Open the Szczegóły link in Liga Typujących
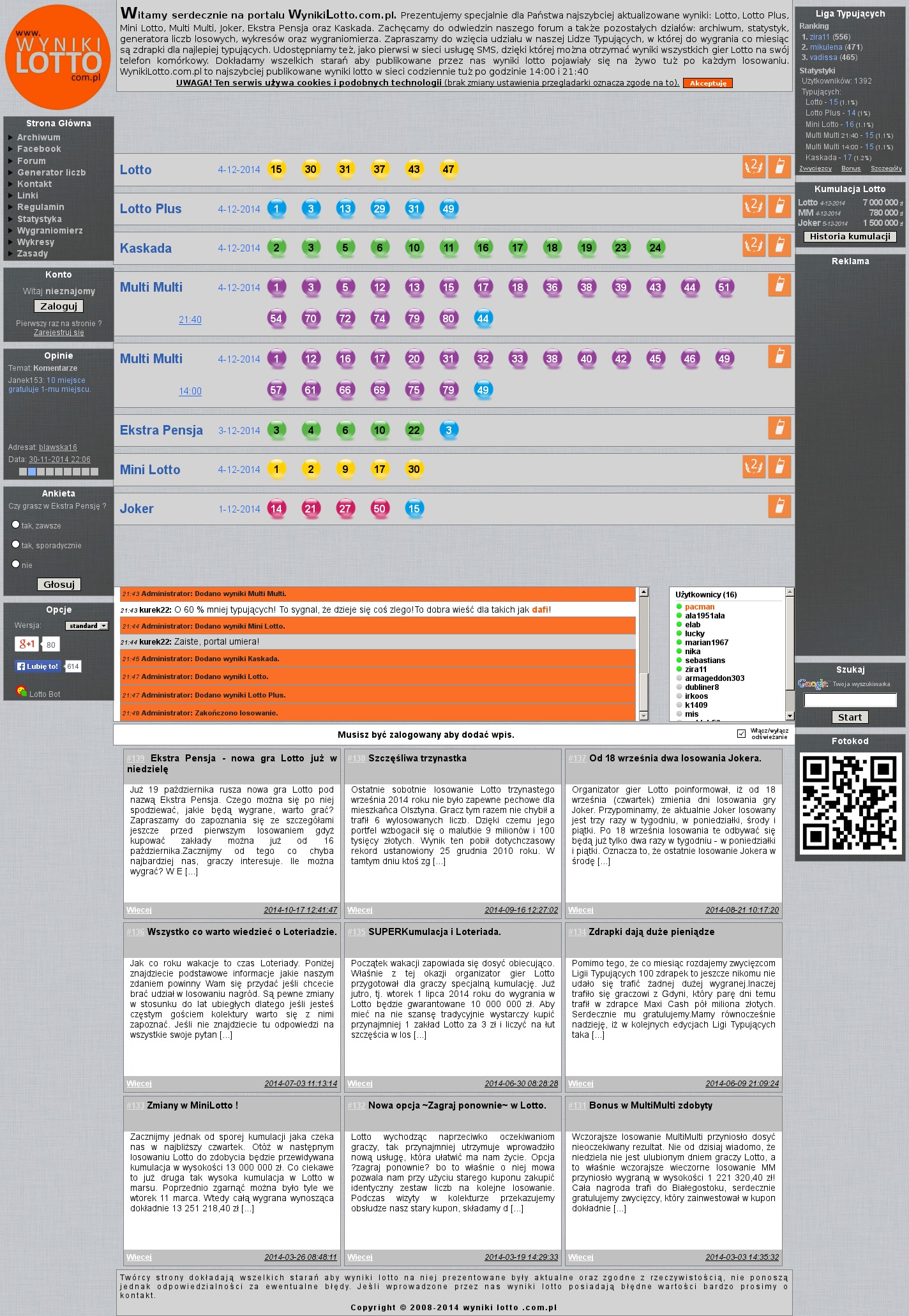909x1316 pixels. (x=887, y=168)
